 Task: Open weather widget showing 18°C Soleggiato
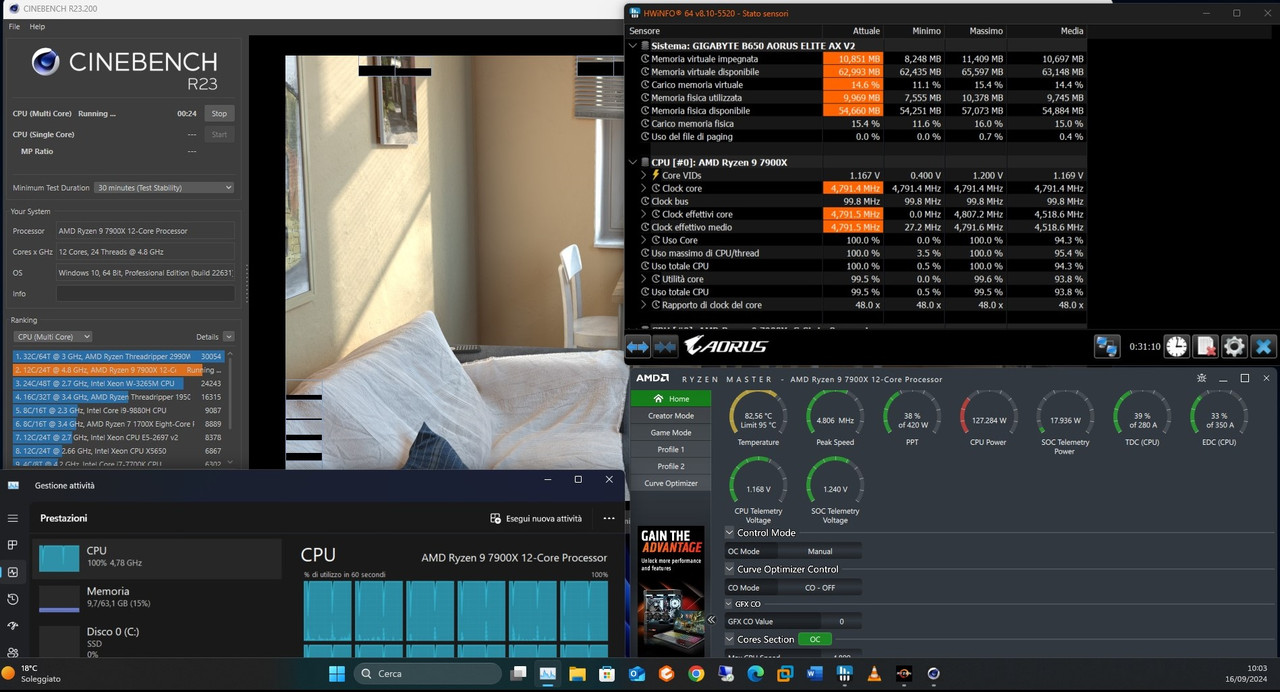point(33,673)
